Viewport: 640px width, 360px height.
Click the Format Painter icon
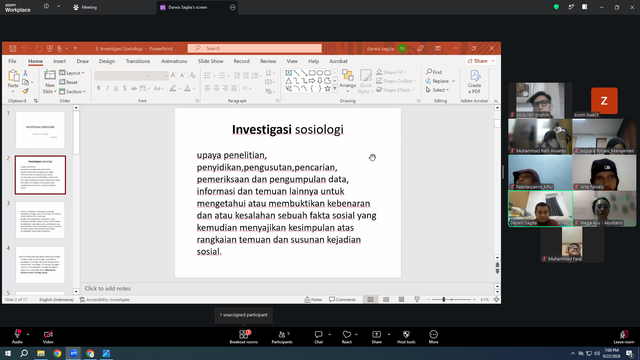25,91
